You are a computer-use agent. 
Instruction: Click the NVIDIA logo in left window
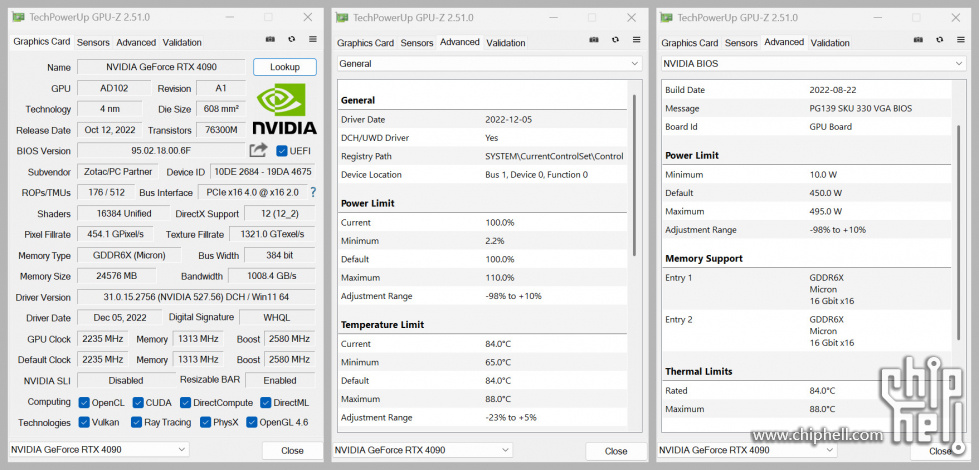point(284,109)
